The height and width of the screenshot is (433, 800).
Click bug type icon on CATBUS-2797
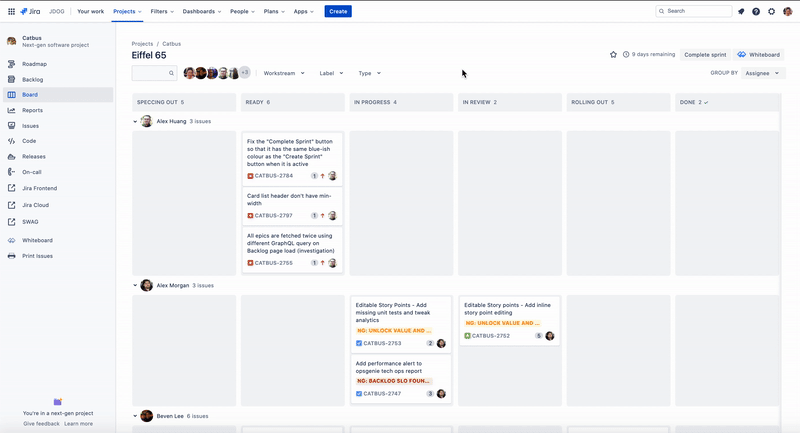[x=250, y=216]
